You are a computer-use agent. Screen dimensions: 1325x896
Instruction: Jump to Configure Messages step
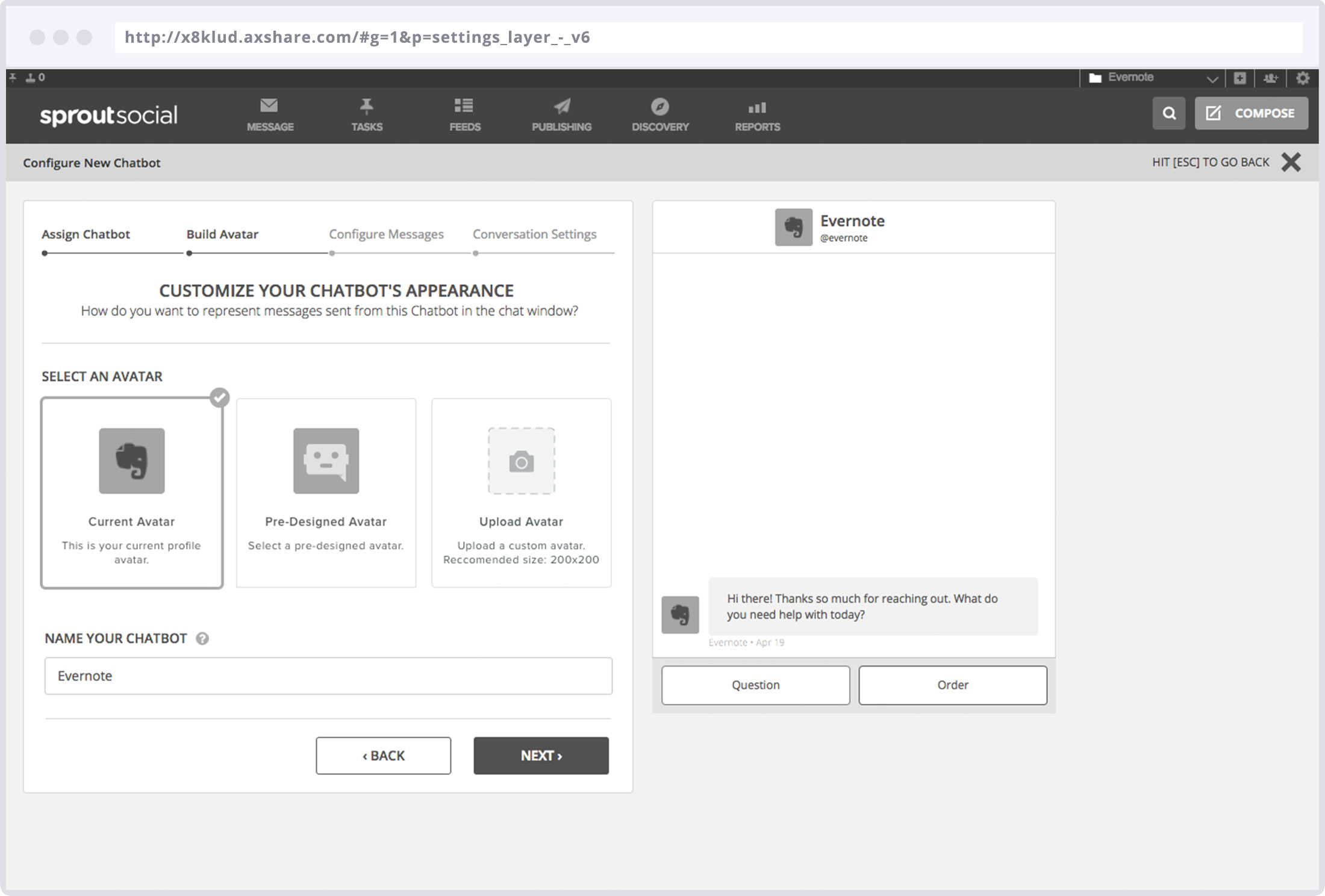click(x=386, y=234)
